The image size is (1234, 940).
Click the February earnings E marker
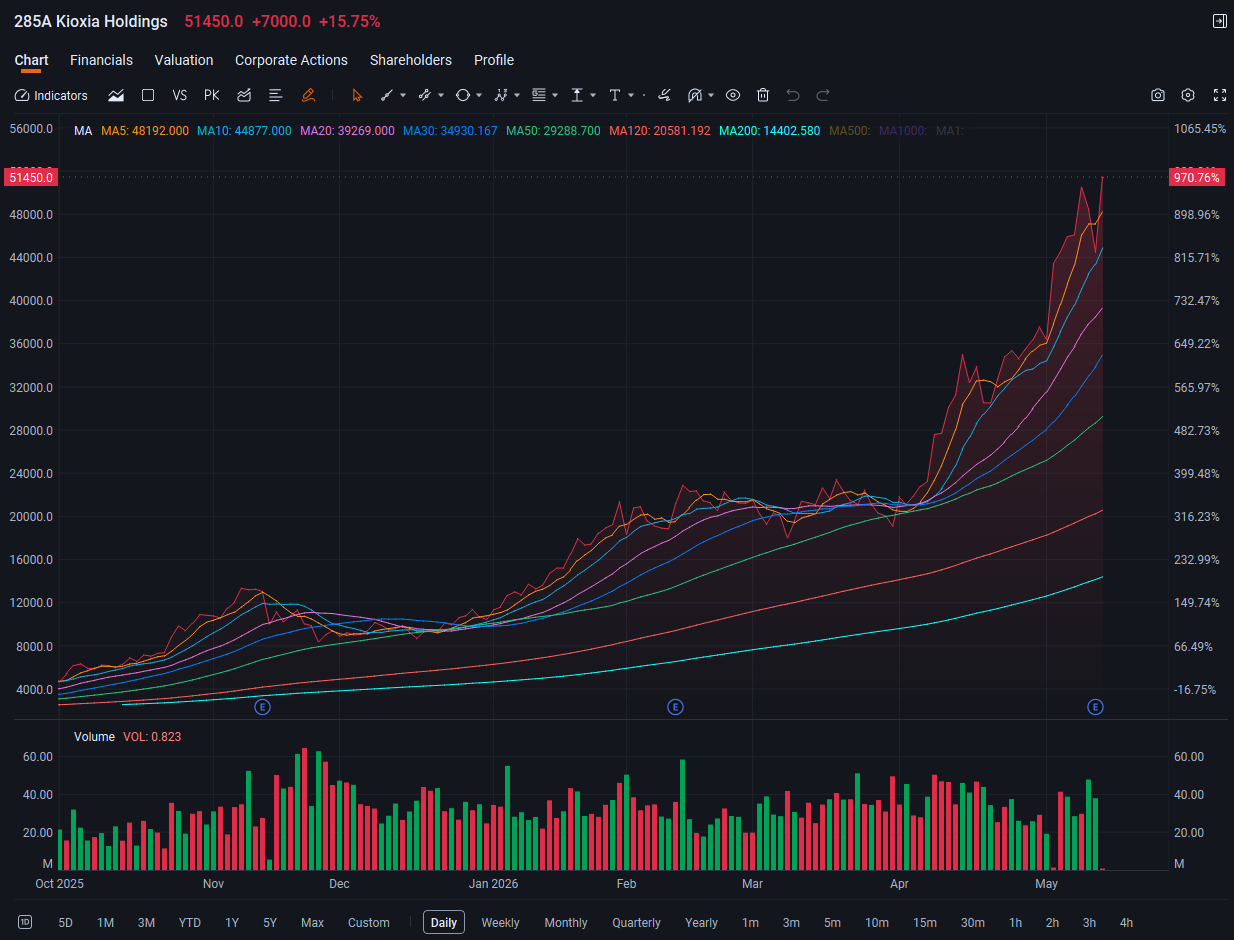pos(675,707)
